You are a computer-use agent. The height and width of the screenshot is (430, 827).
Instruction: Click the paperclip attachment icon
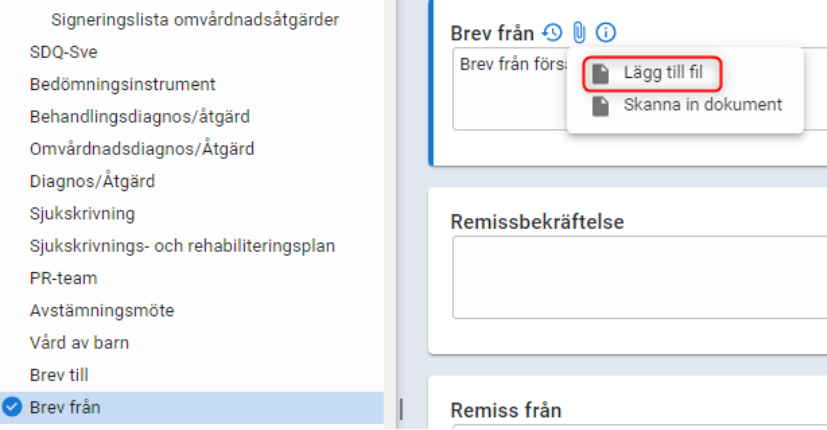[579, 33]
